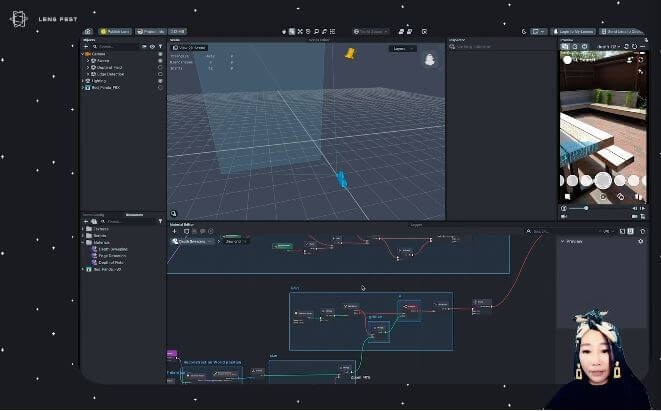661x411 pixels.
Task: Select the first material under the Materials folder
Action: (113, 249)
